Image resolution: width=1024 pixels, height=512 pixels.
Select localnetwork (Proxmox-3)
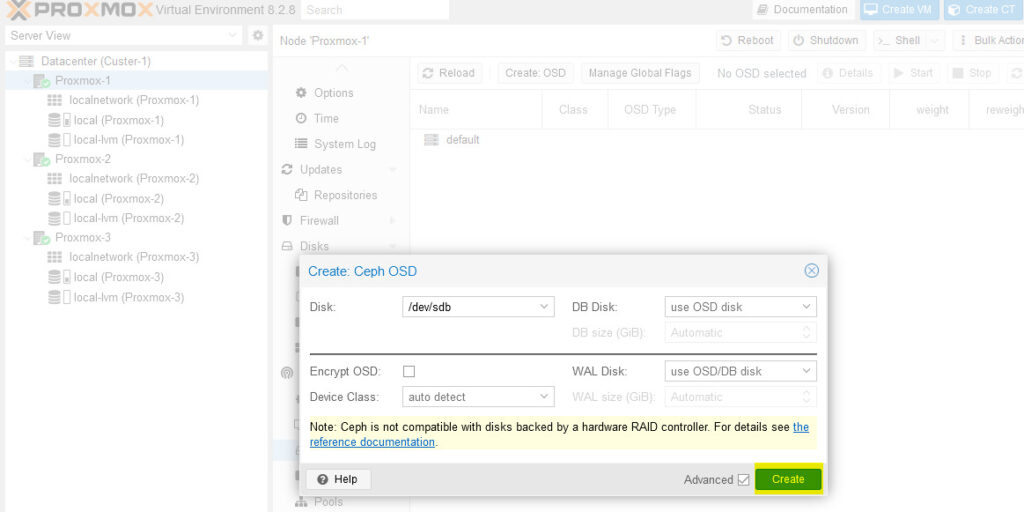click(x=134, y=257)
